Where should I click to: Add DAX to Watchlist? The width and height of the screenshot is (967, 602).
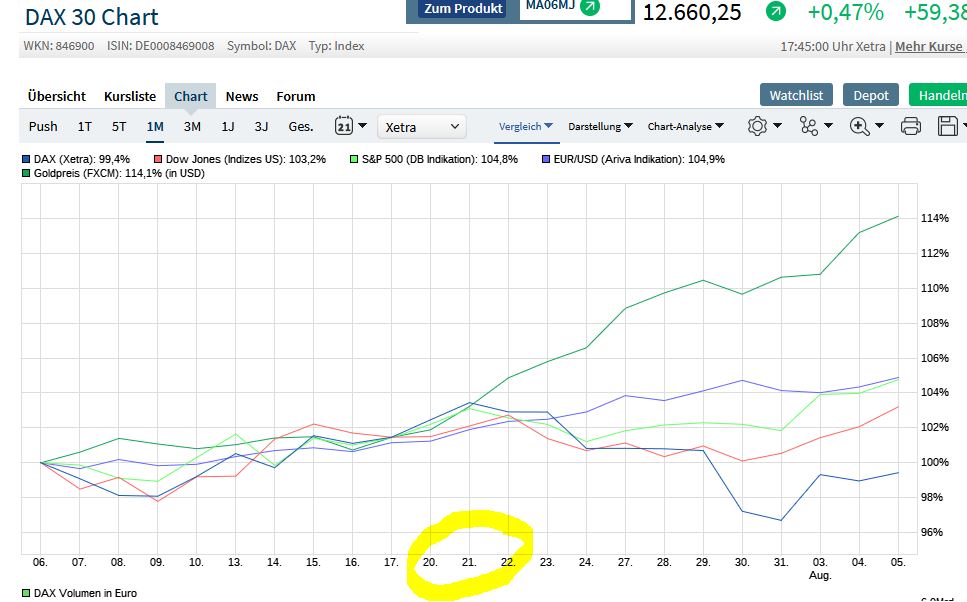[796, 95]
